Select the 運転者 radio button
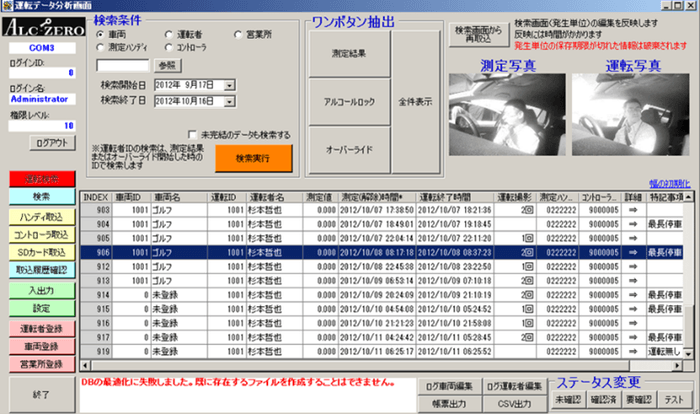 click(x=167, y=34)
